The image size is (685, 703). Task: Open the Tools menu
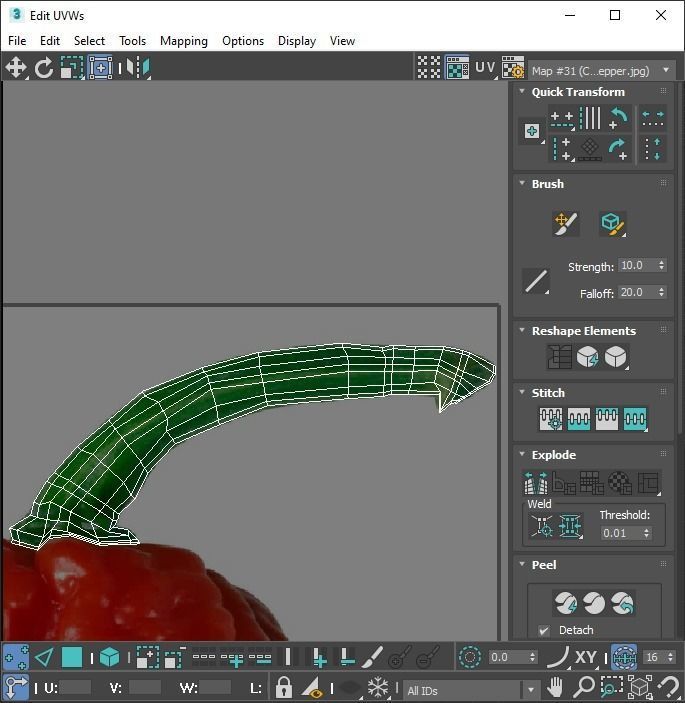133,41
